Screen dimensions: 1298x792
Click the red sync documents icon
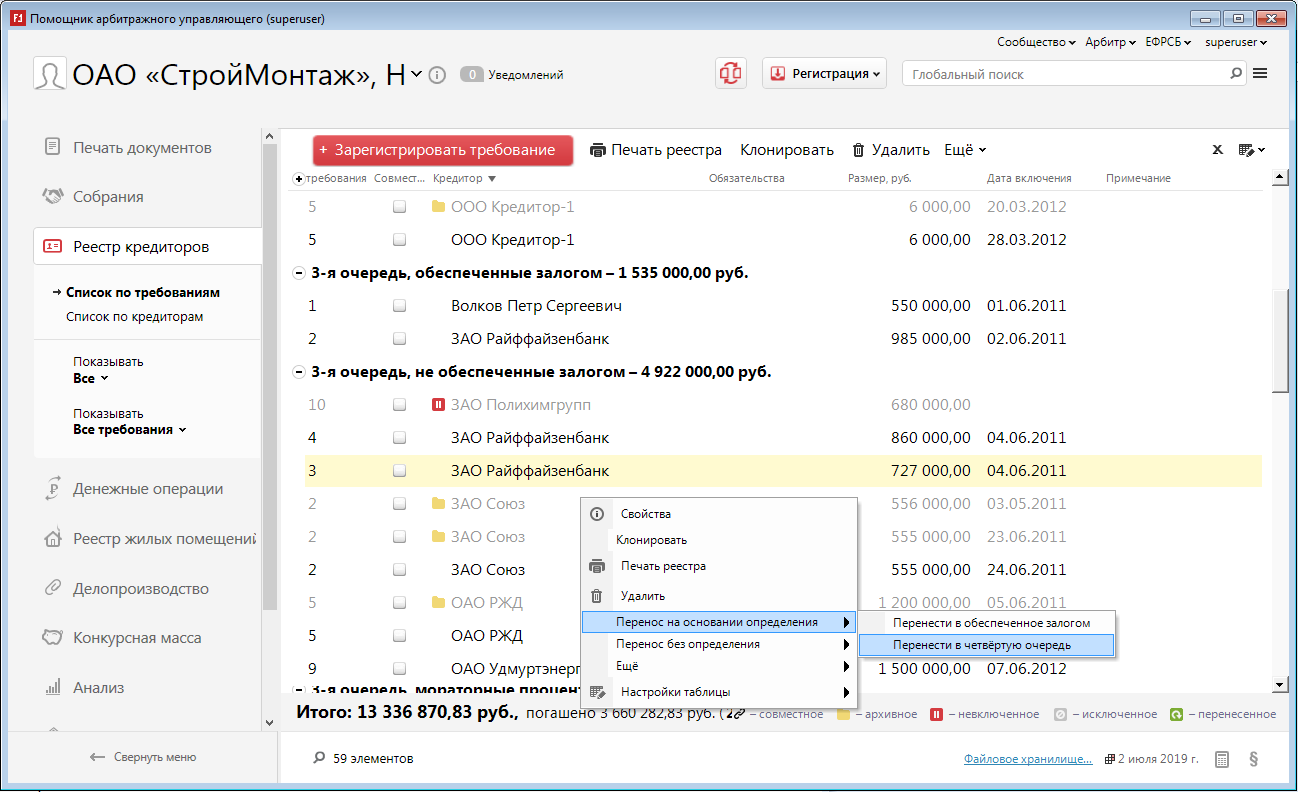click(731, 74)
